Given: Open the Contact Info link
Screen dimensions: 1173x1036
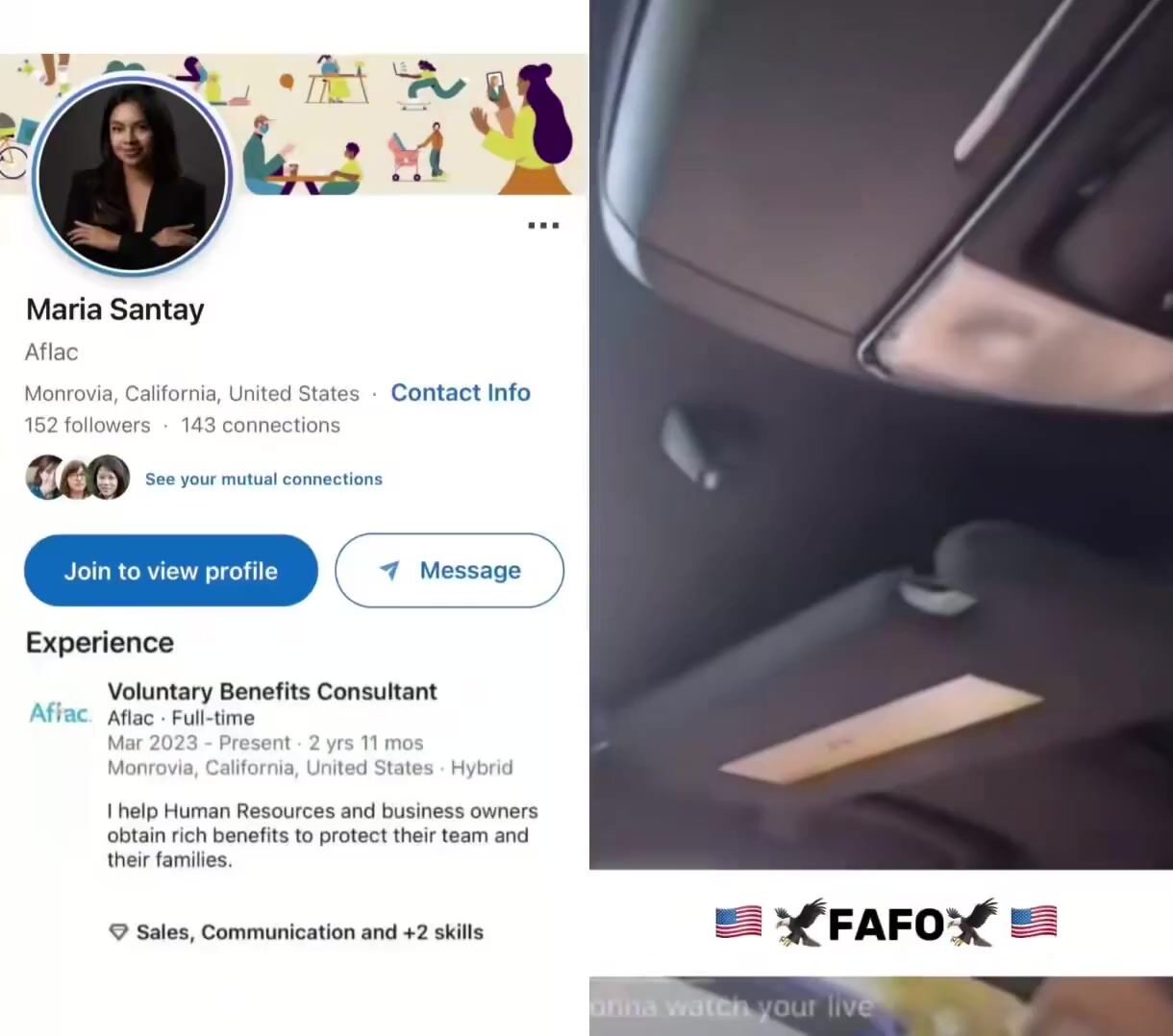Looking at the screenshot, I should (x=461, y=392).
